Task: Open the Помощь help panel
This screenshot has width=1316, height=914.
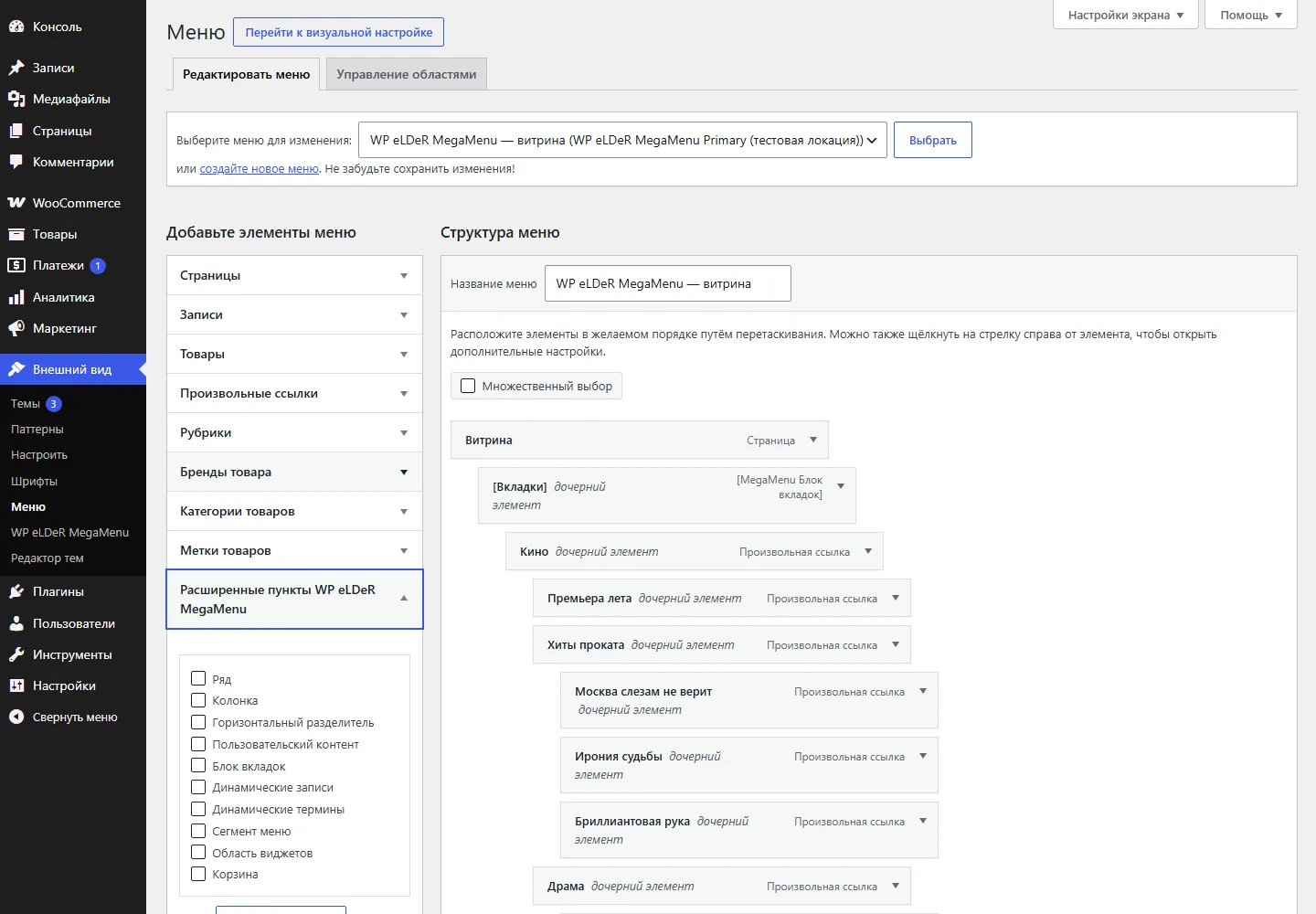Action: pyautogui.click(x=1251, y=15)
